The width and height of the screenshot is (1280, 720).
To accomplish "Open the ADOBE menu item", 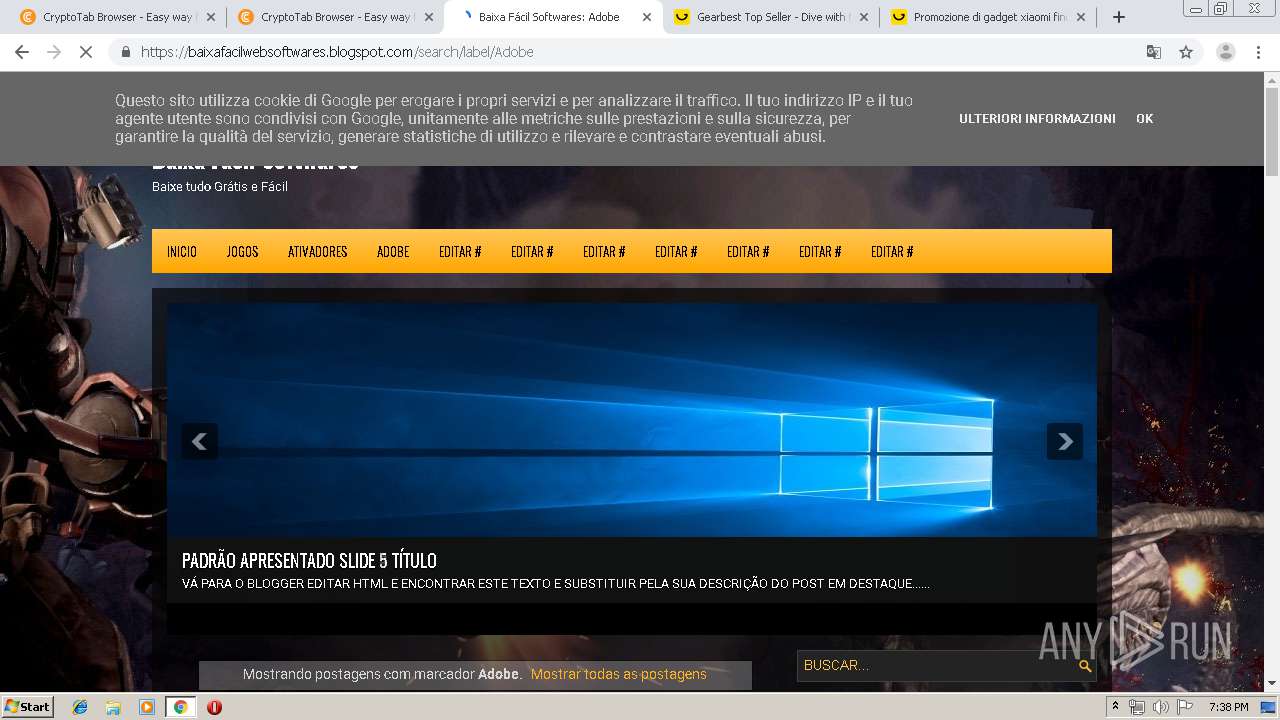I will 393,252.
